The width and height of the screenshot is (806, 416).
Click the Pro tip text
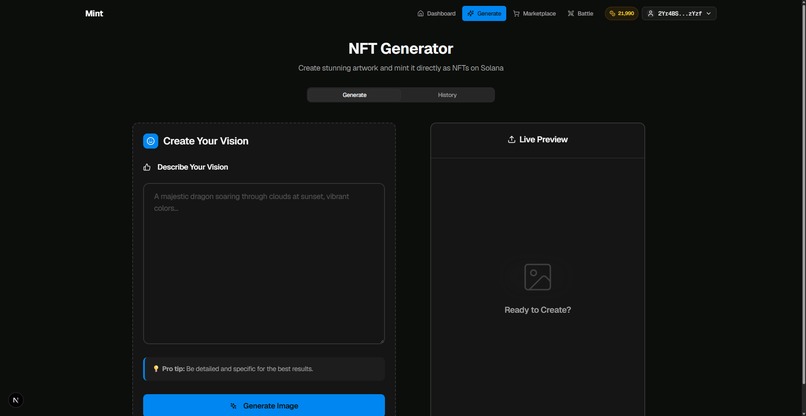coord(237,369)
